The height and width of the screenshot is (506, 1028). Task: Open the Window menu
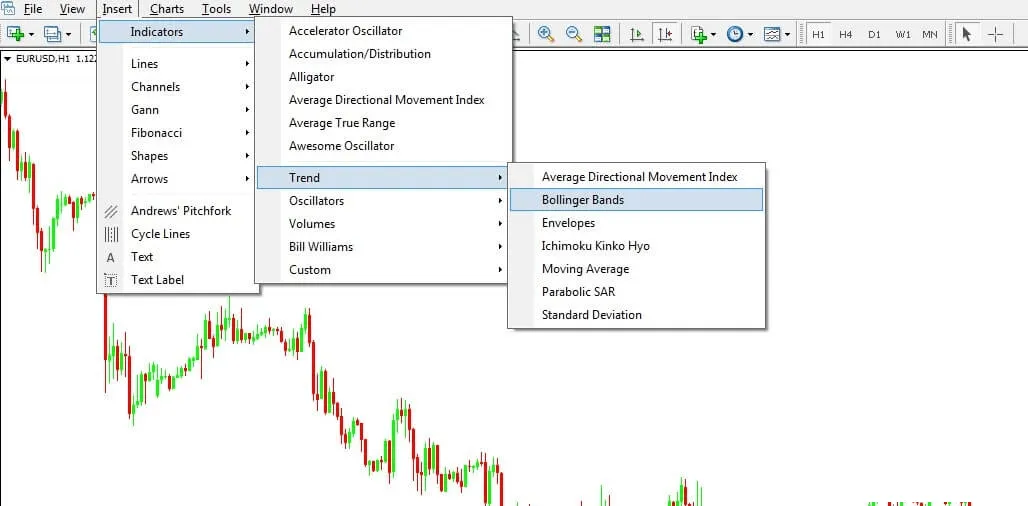click(271, 9)
